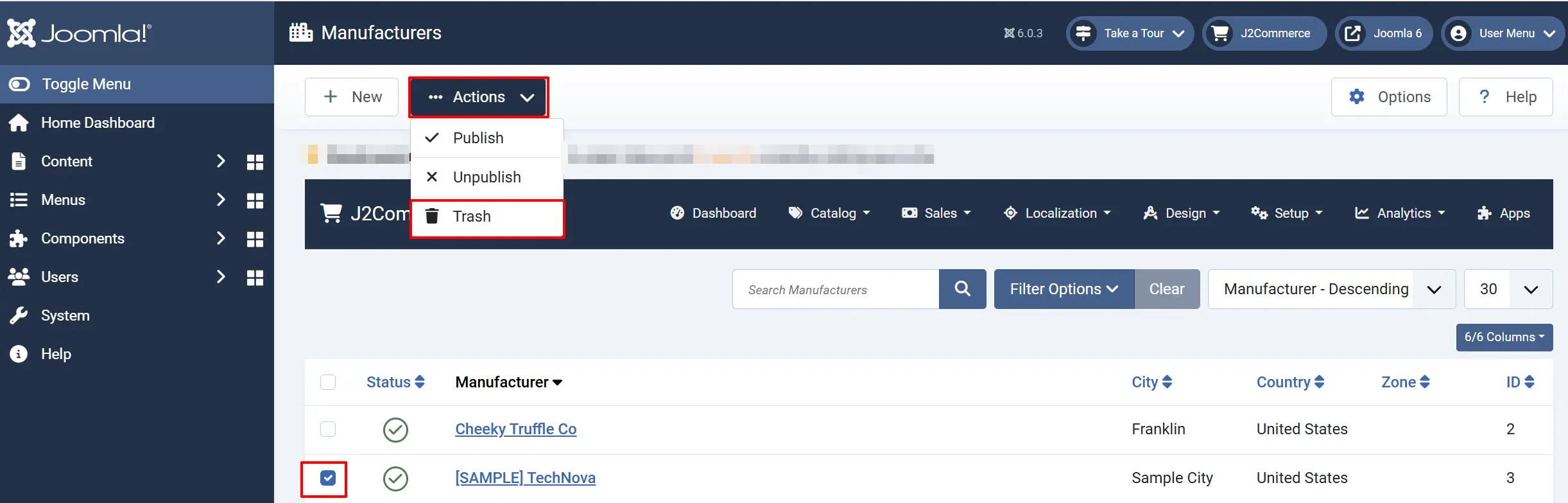Open the Design menu in J2Commerce bar
Viewport: 1568px width, 503px height.
pos(1182,213)
